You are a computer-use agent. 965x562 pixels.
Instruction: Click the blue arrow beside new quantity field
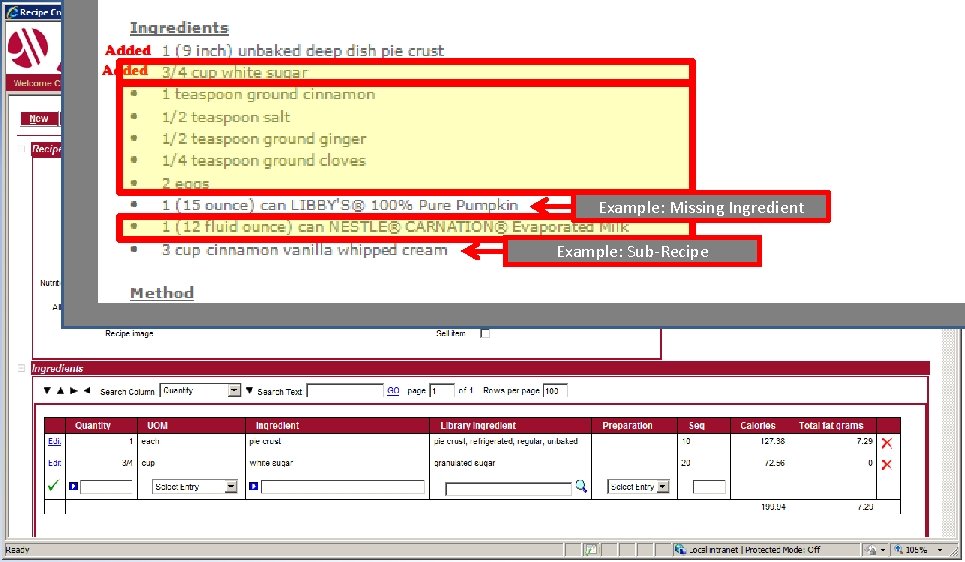click(73, 486)
